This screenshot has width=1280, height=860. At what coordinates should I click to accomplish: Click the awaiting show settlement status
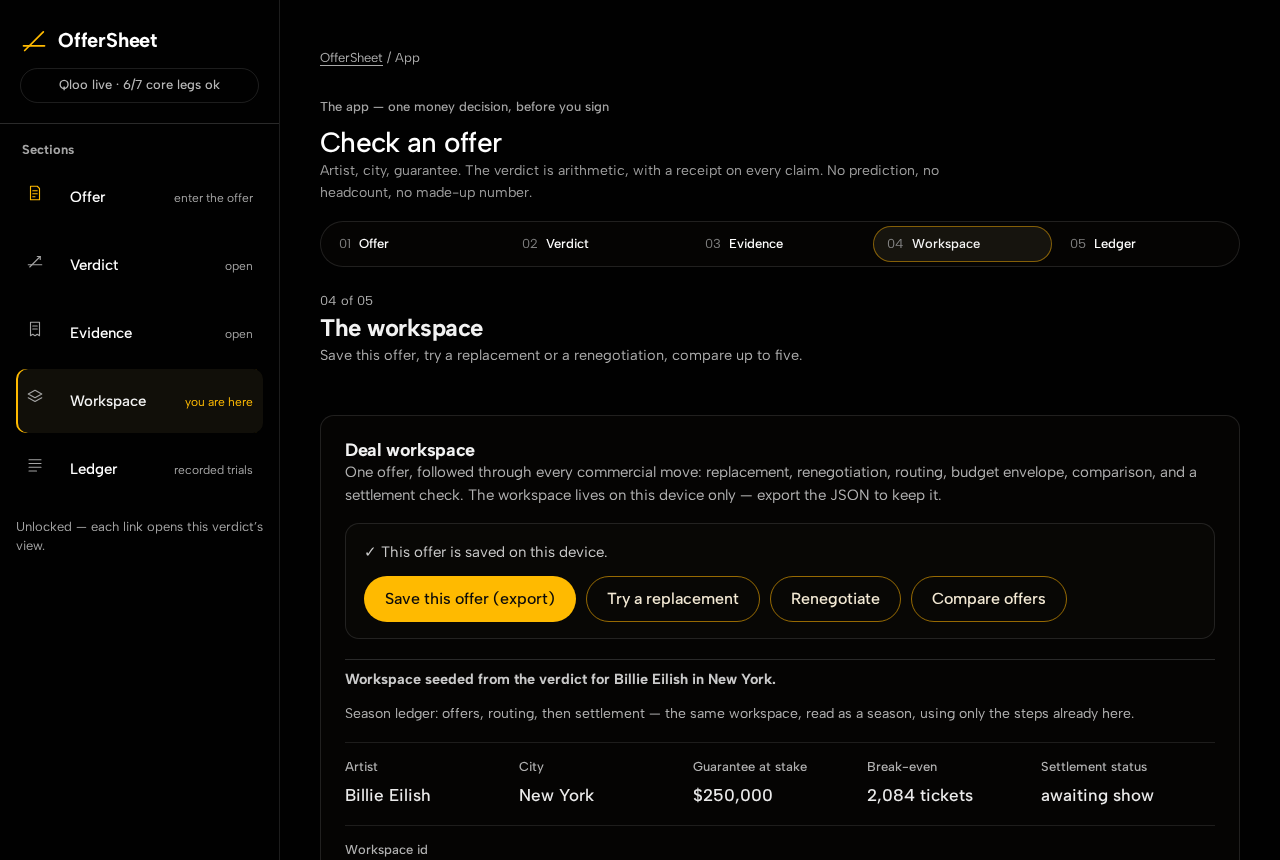(x=1097, y=796)
